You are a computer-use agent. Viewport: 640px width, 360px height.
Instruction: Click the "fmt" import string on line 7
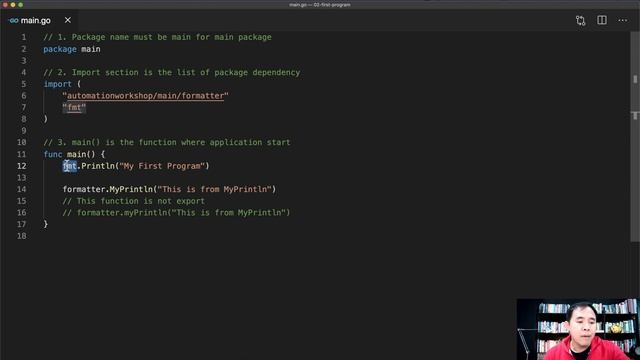click(x=74, y=107)
